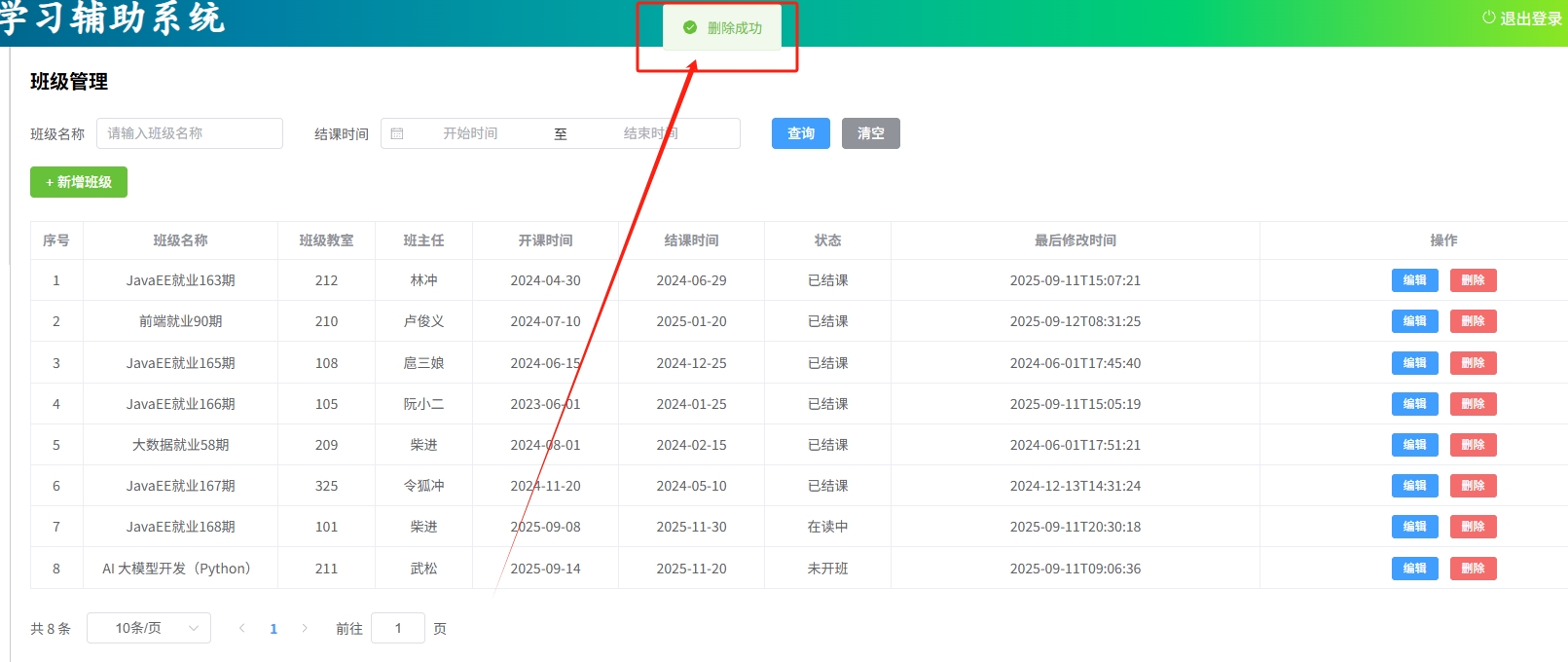Edit the JavaEE就业166期 class

[x=1415, y=404]
